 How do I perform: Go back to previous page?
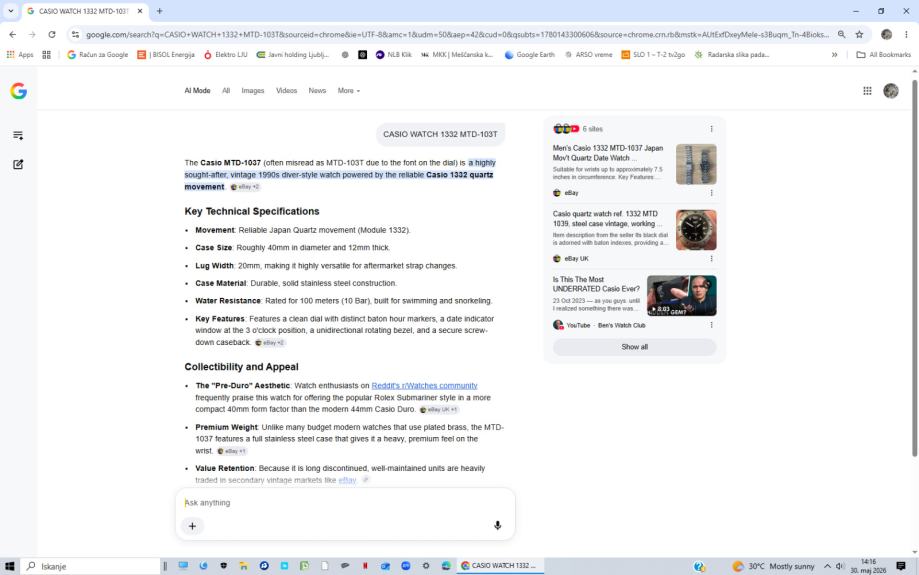[x=13, y=35]
